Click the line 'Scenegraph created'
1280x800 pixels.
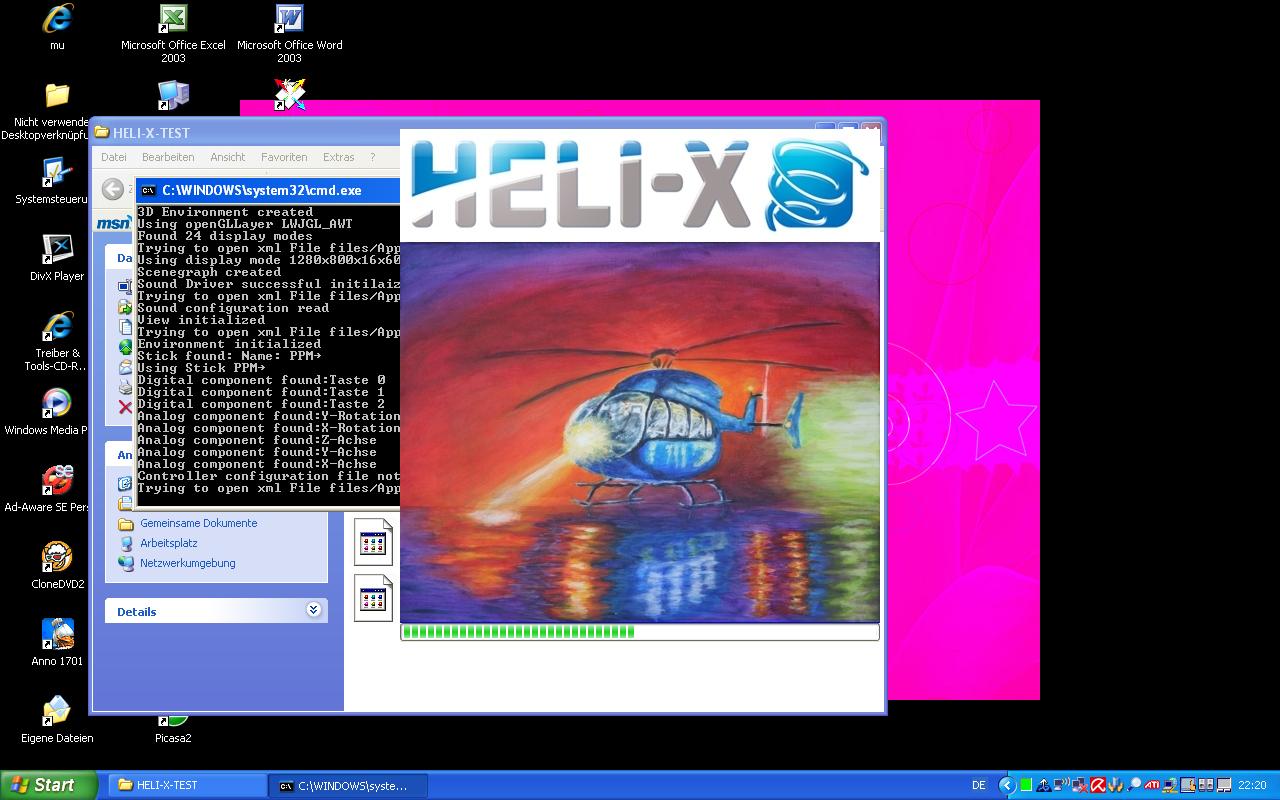pyautogui.click(x=209, y=272)
